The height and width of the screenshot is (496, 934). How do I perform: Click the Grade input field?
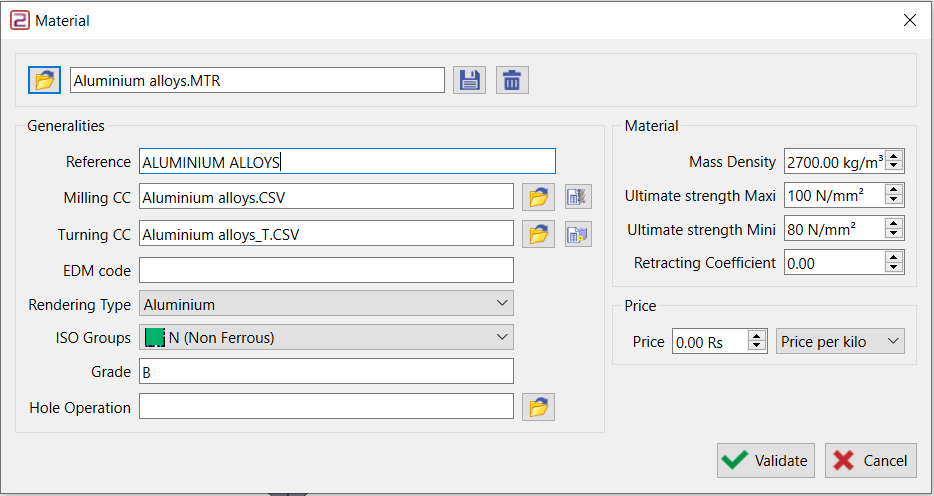click(x=326, y=372)
